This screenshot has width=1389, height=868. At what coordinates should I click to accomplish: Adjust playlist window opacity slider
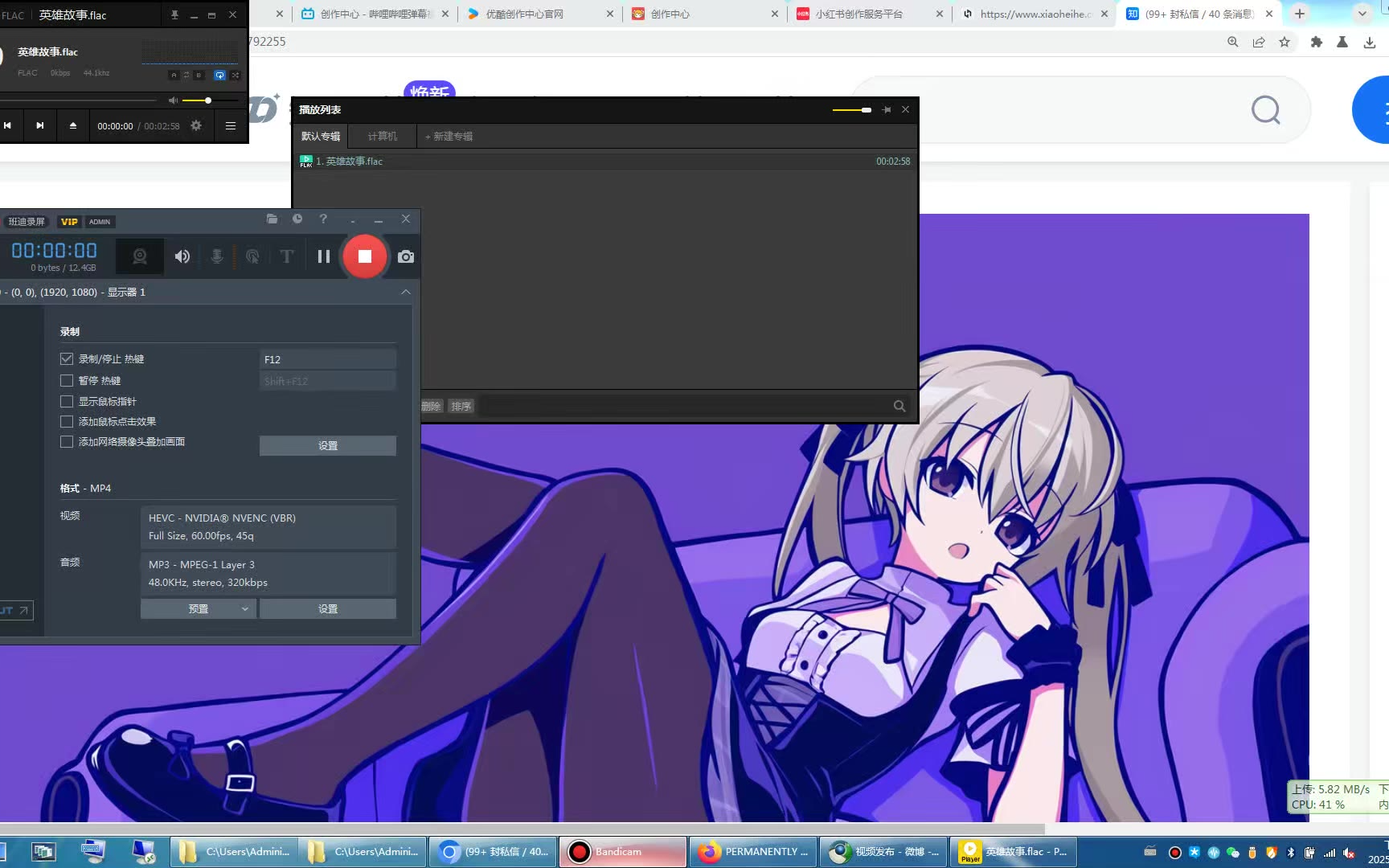pos(852,109)
